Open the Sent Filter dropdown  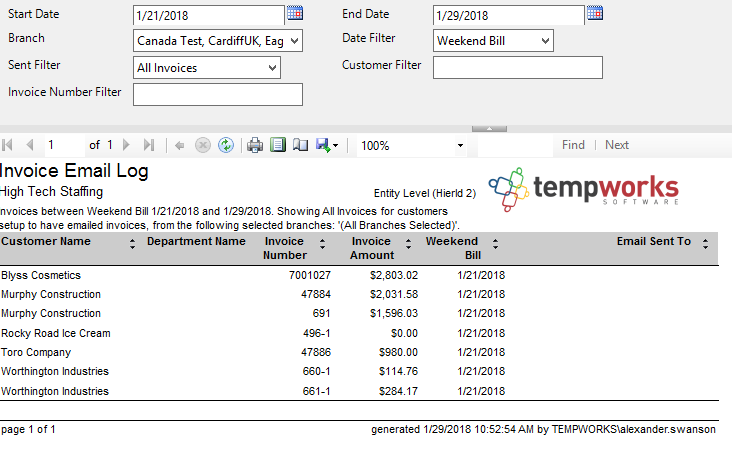(x=273, y=68)
